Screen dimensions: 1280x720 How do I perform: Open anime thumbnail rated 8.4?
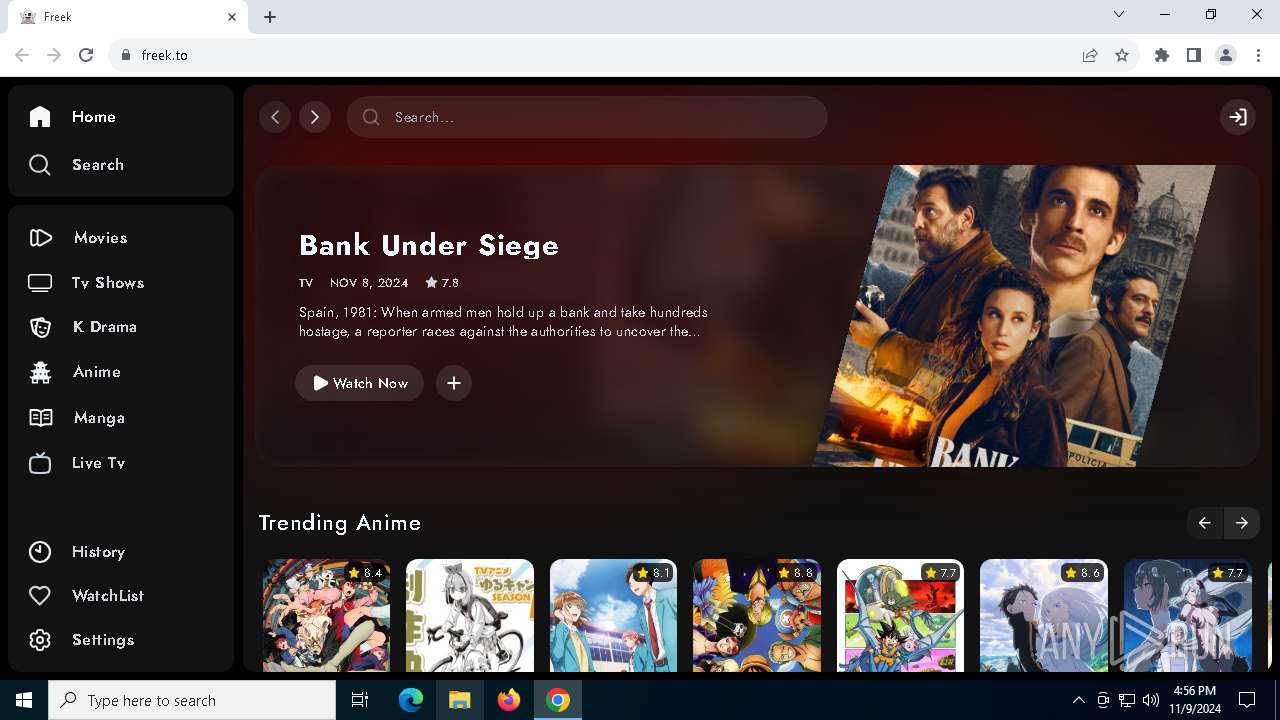pos(327,616)
